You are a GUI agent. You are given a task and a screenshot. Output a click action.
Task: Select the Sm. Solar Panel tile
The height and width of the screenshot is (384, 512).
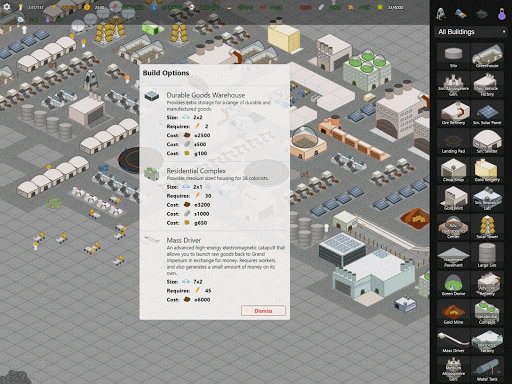point(487,113)
